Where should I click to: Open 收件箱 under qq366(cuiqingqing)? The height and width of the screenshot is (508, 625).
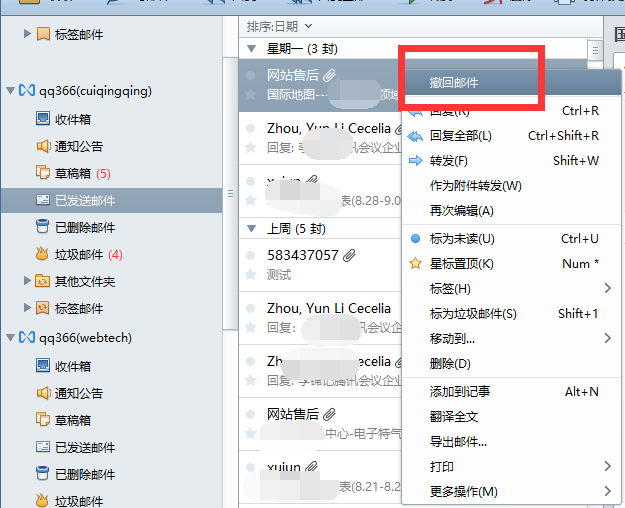coord(73,119)
